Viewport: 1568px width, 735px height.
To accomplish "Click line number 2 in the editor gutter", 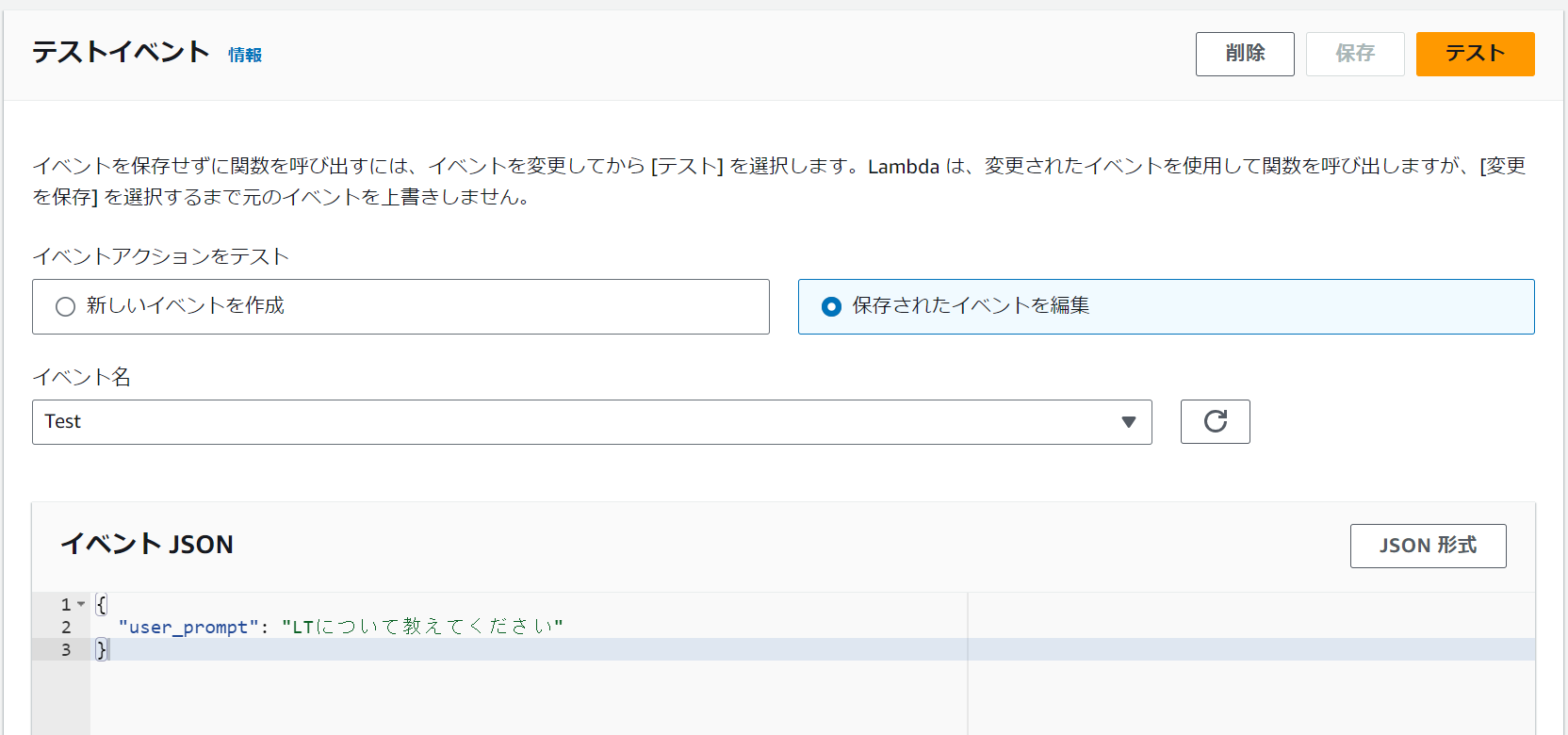I will click(66, 627).
